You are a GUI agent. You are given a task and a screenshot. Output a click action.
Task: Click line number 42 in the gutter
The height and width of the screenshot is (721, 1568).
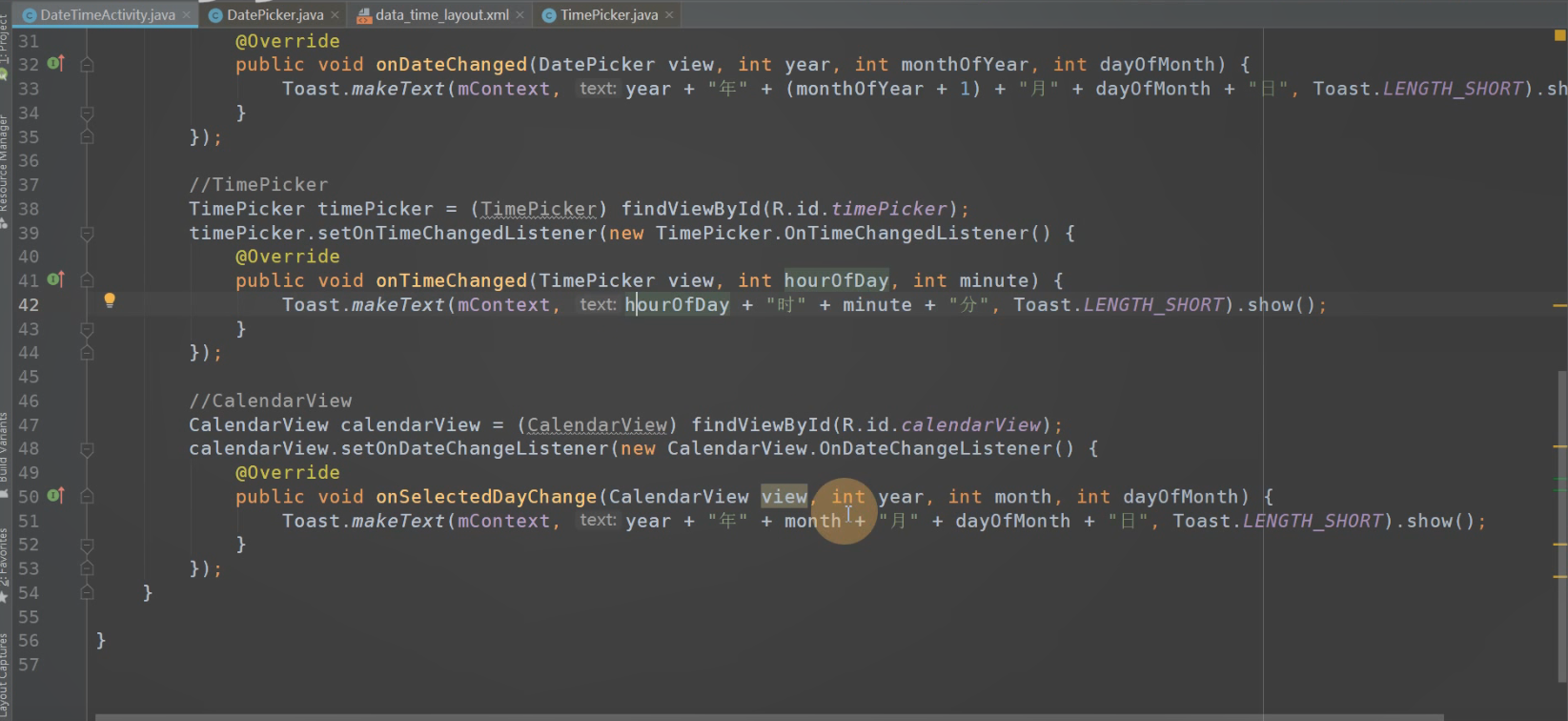[x=29, y=305]
